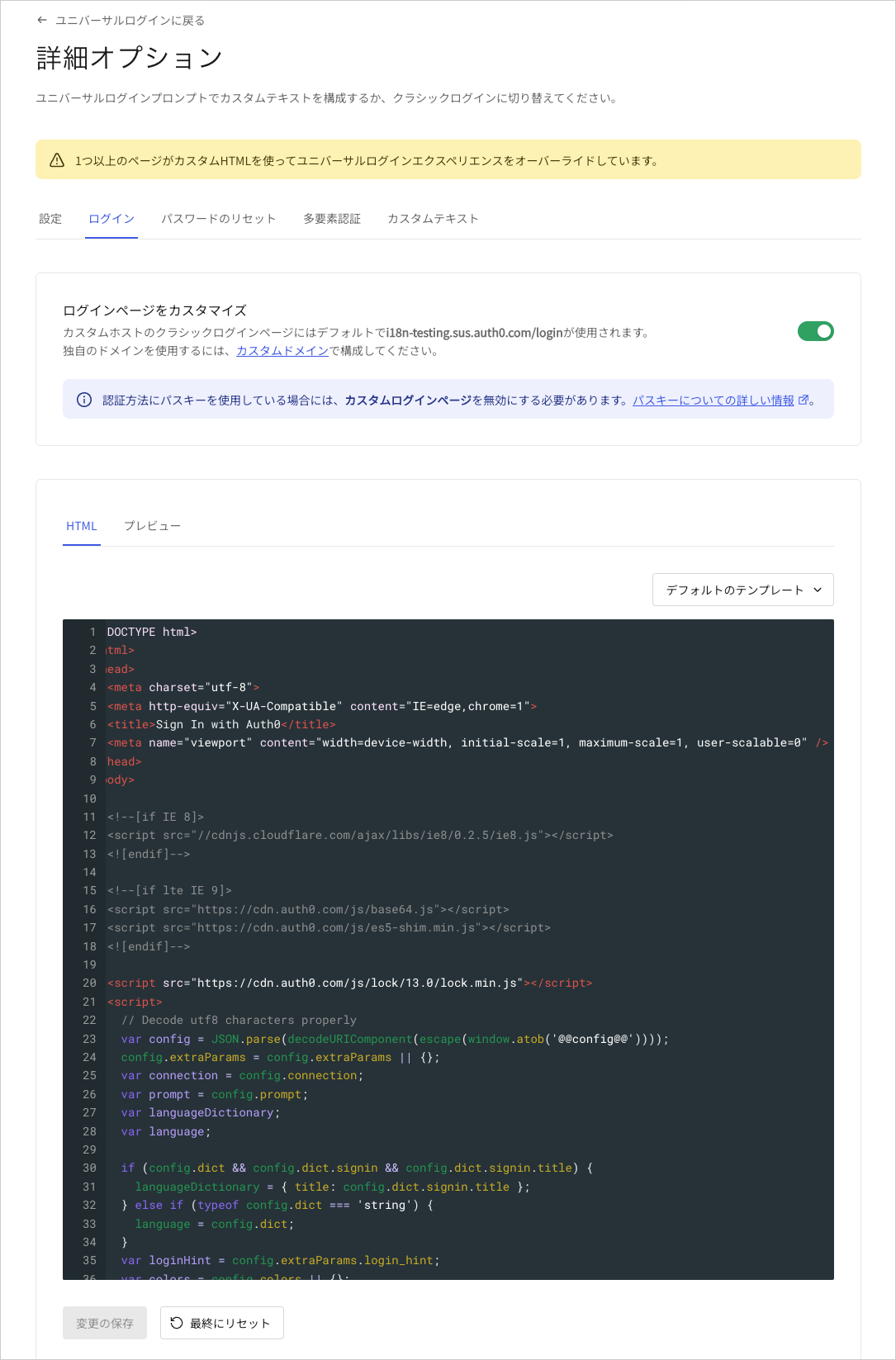Click the 詳細オプション page heading
This screenshot has height=1360, width=896.
tap(130, 58)
